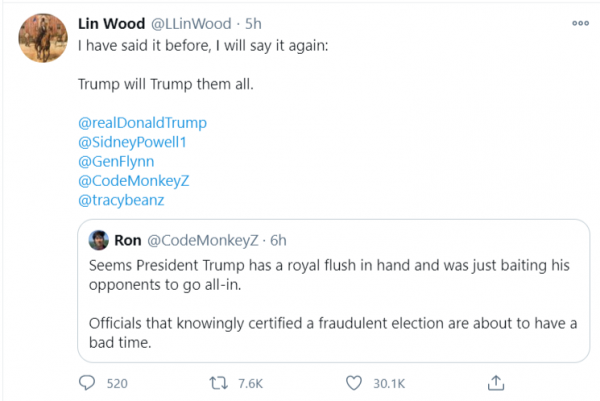The height and width of the screenshot is (401, 600).
Task: Click the Ron name in quoted tweet
Action: [x=128, y=240]
